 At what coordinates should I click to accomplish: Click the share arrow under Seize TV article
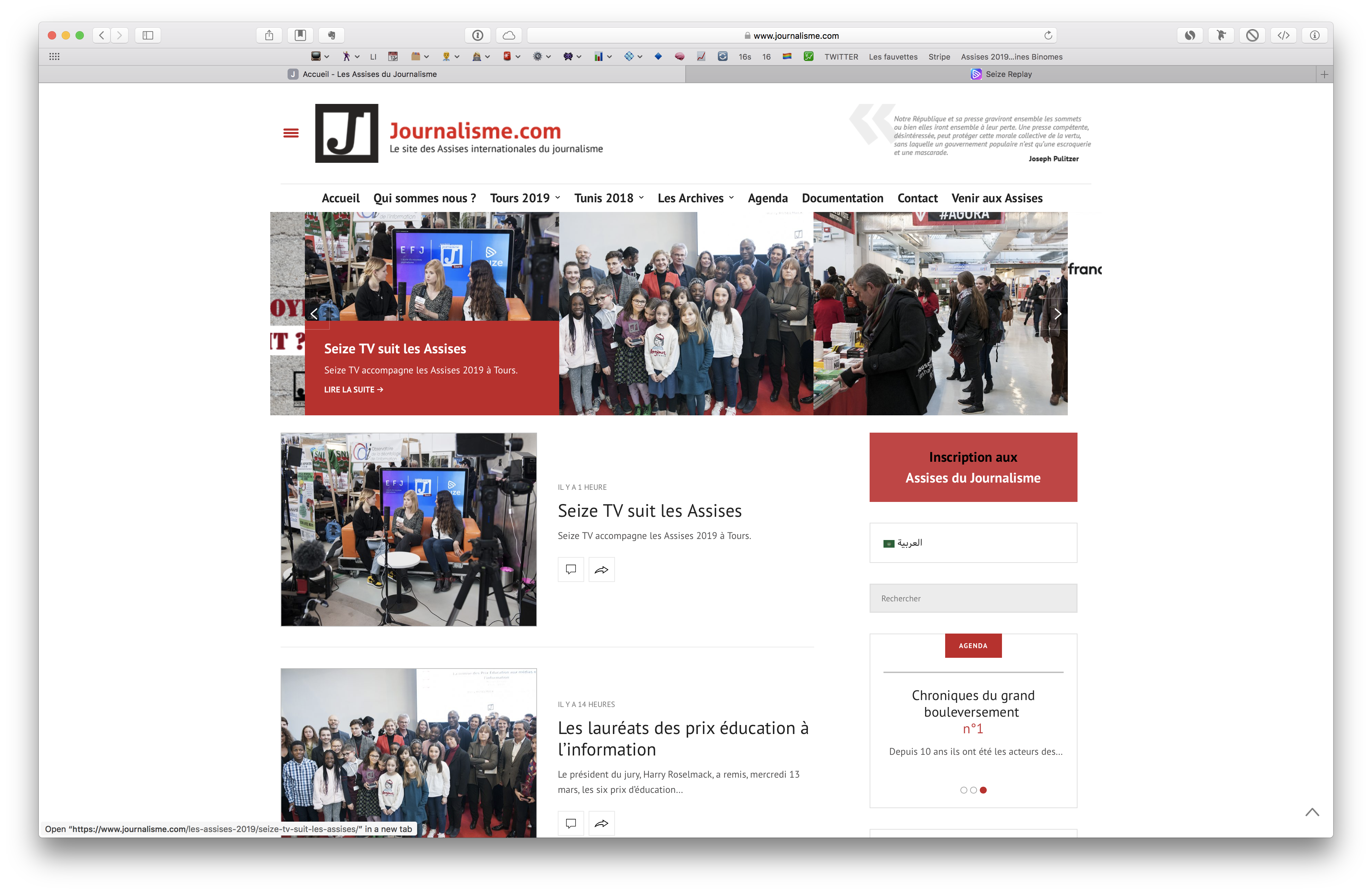coord(601,569)
